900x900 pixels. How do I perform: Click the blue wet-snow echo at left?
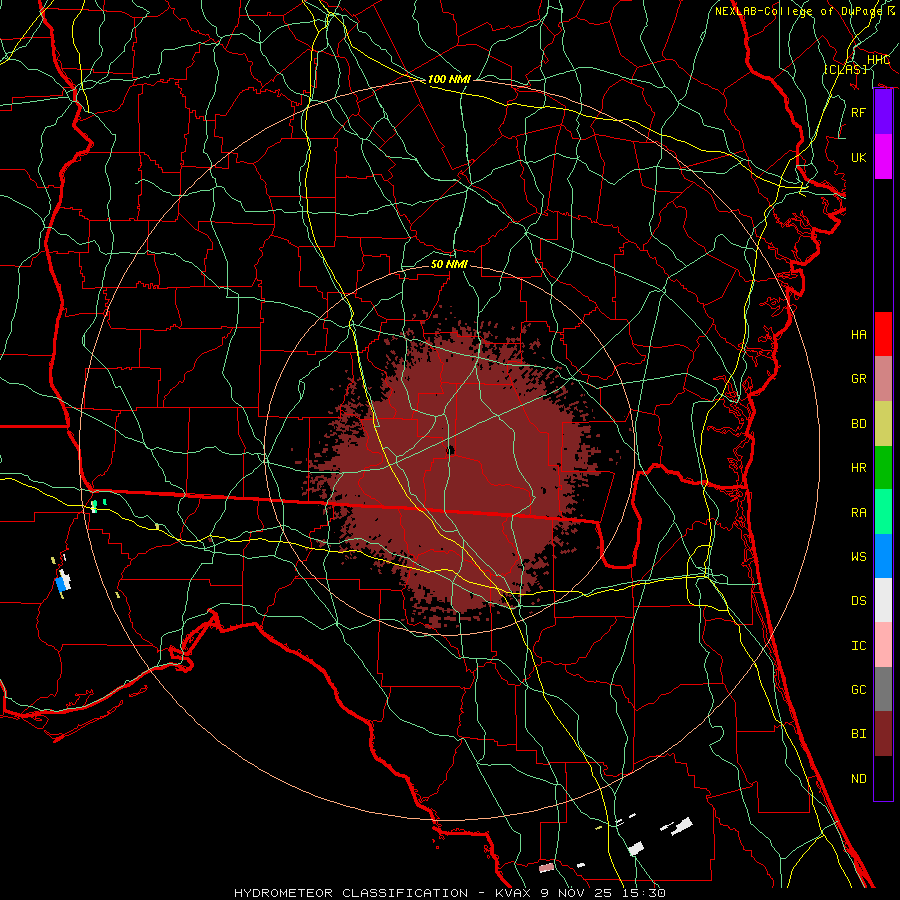pyautogui.click(x=60, y=584)
